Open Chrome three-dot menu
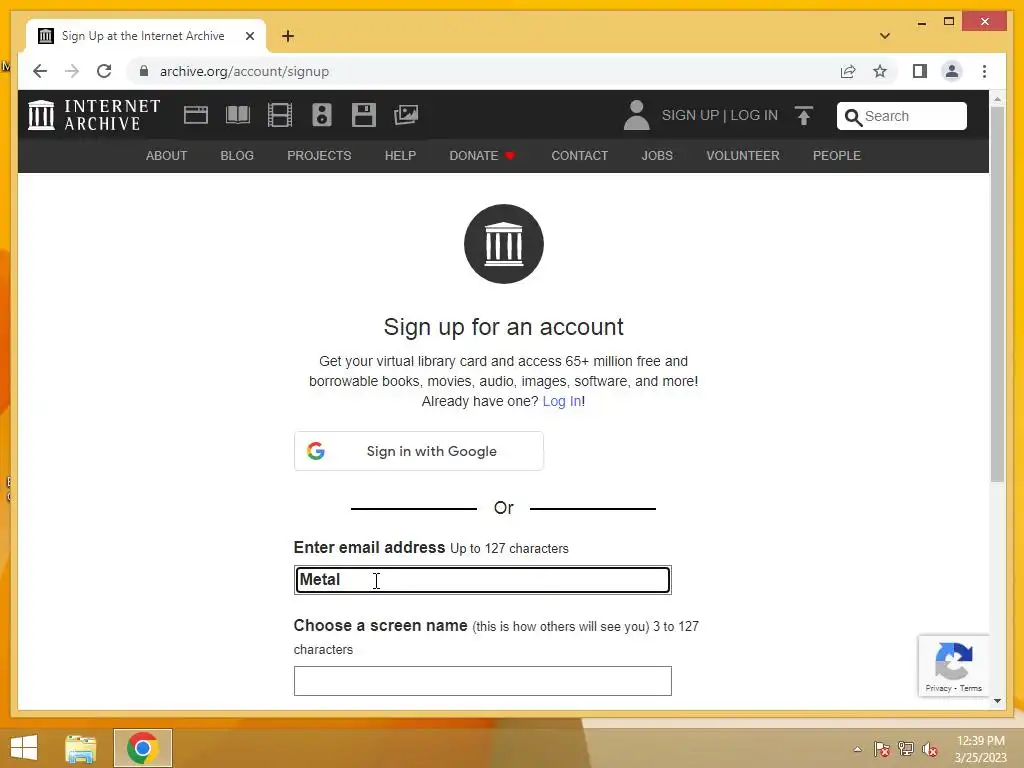 click(985, 71)
